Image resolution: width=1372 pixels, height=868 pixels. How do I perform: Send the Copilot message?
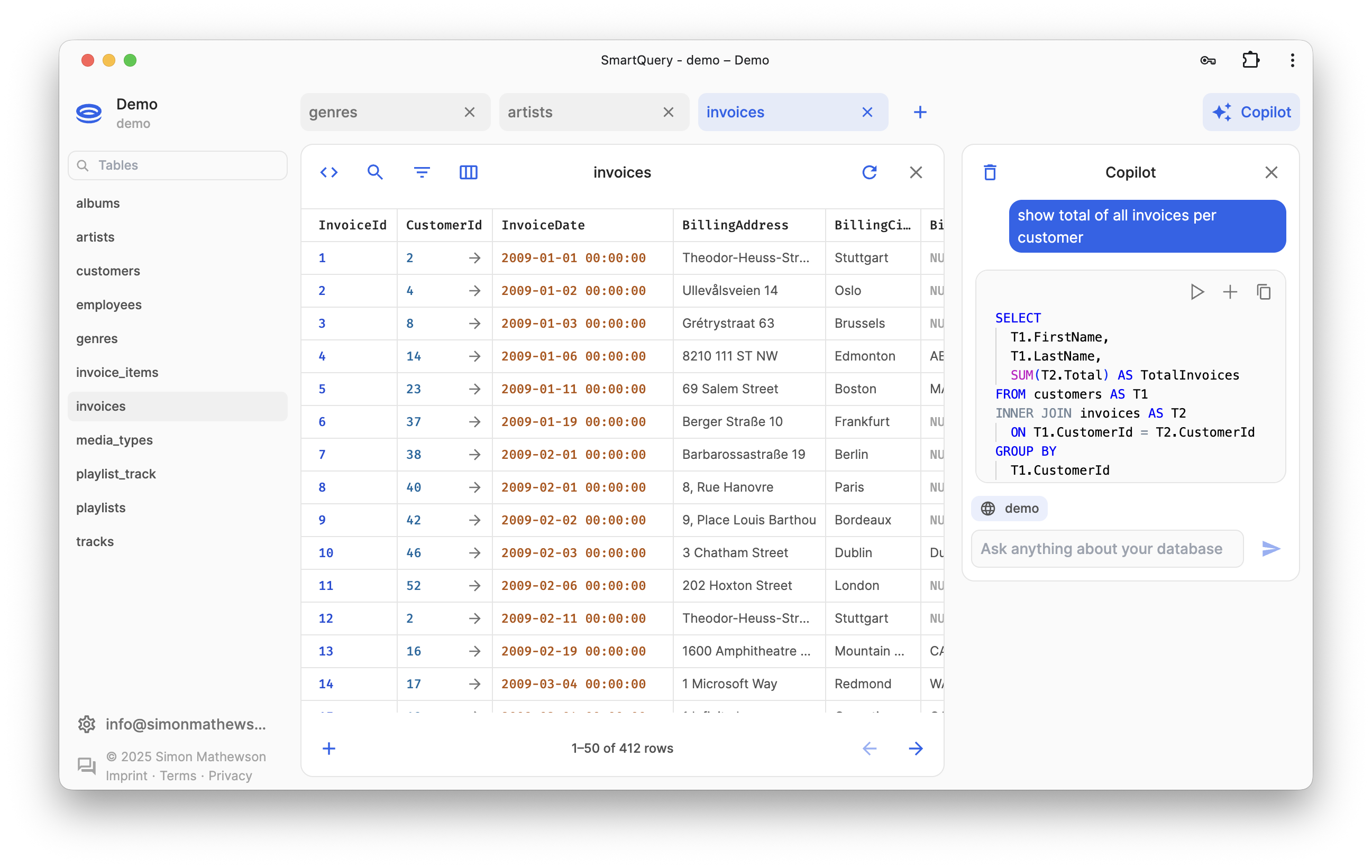tap(1270, 549)
